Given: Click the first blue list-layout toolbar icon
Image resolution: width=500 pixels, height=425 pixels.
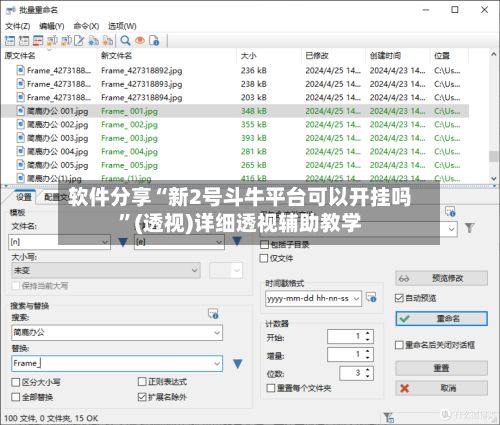Looking at the screenshot, I should 10,41.
